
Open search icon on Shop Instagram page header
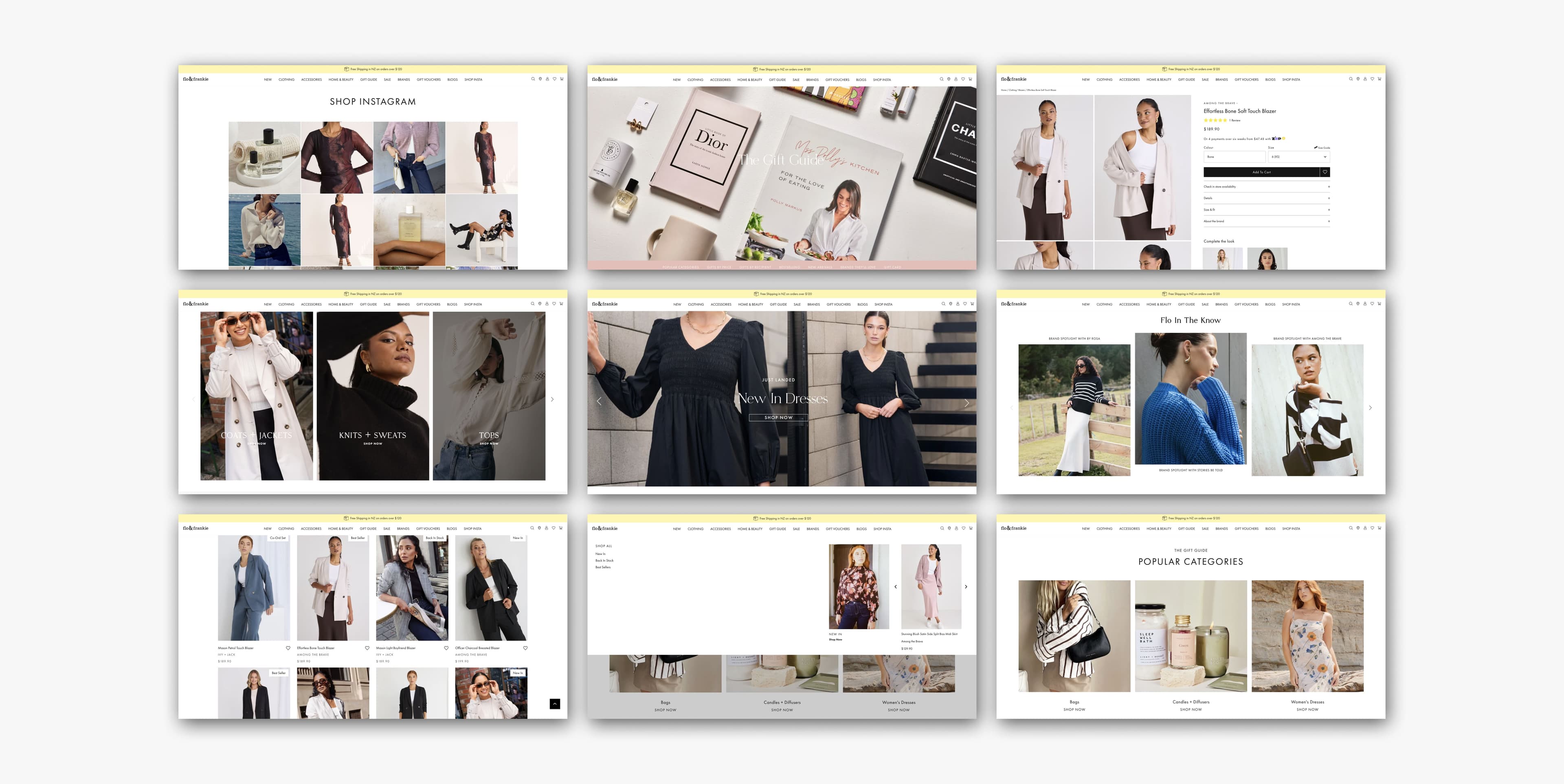click(533, 79)
